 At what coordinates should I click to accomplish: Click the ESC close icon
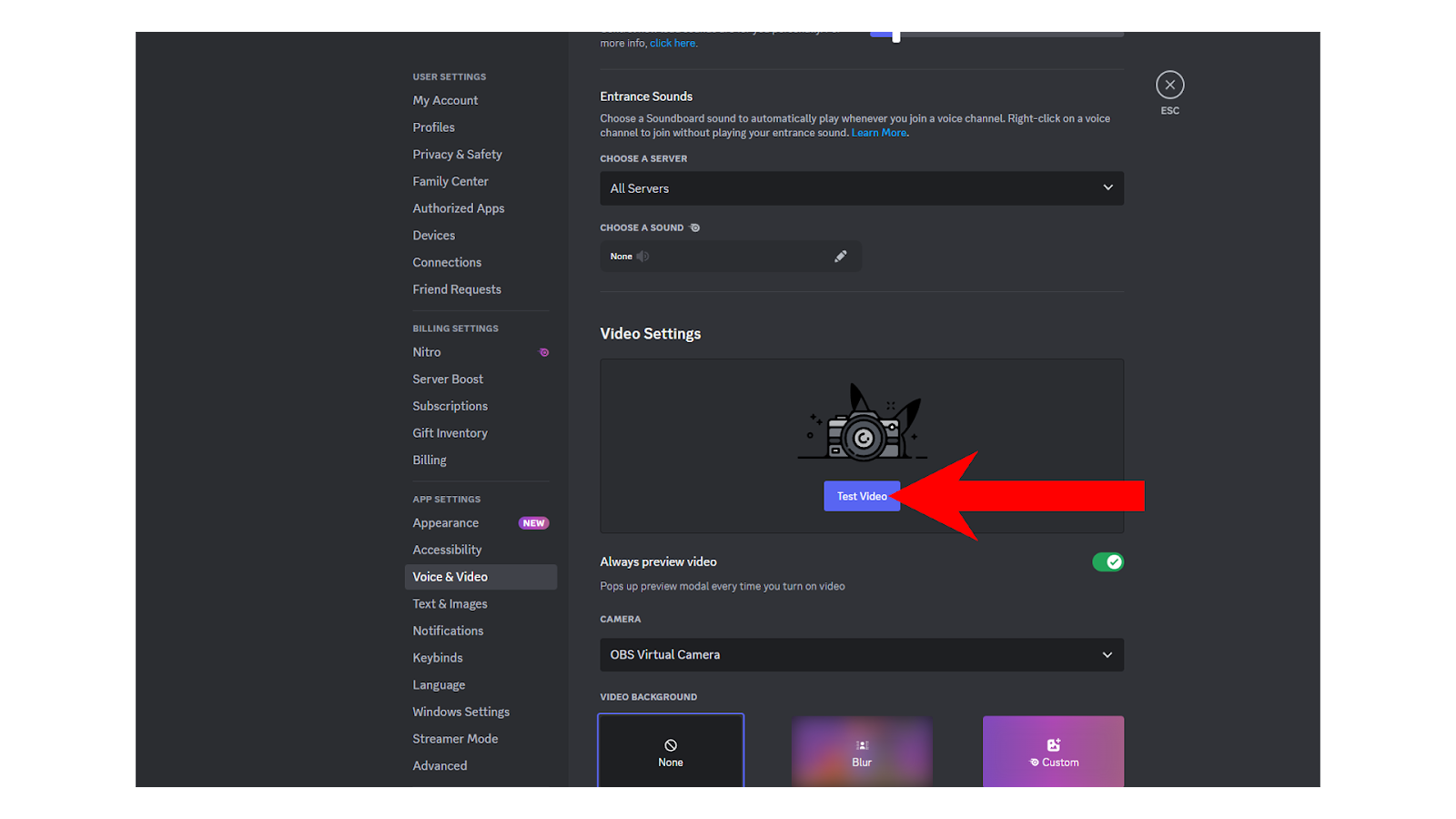[x=1169, y=84]
